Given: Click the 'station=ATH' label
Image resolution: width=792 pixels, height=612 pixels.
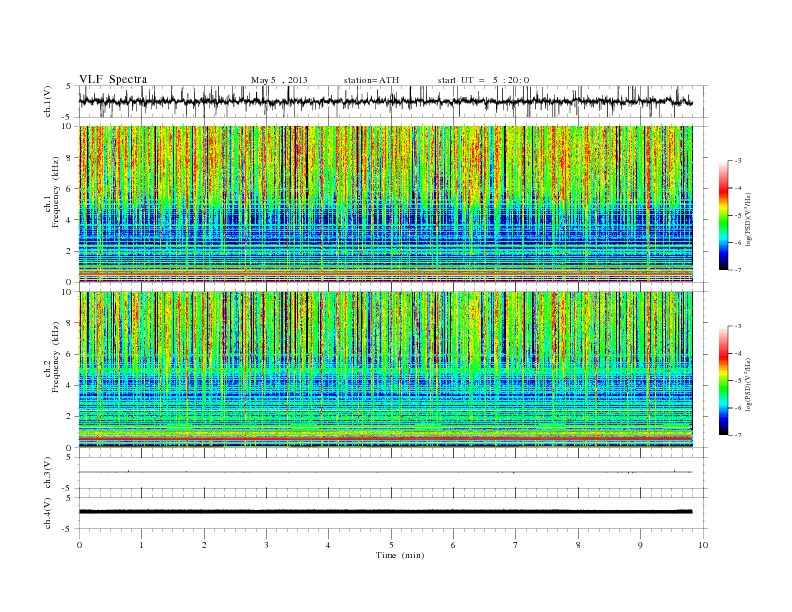Looking at the screenshot, I should [x=371, y=80].
